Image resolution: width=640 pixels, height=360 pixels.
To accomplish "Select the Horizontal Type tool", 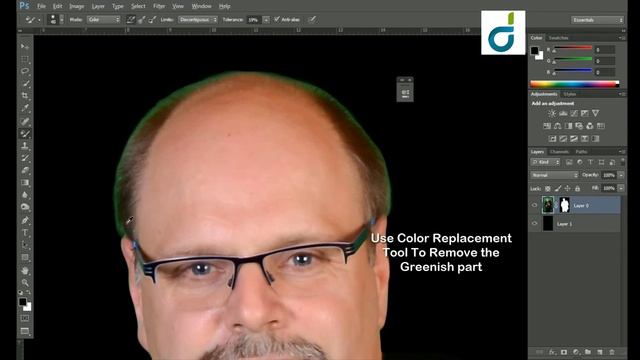I will (24, 233).
